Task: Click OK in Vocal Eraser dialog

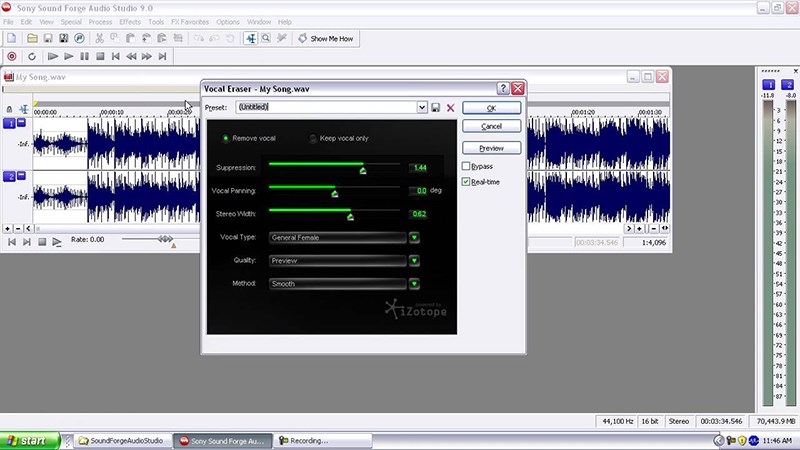Action: [x=491, y=108]
